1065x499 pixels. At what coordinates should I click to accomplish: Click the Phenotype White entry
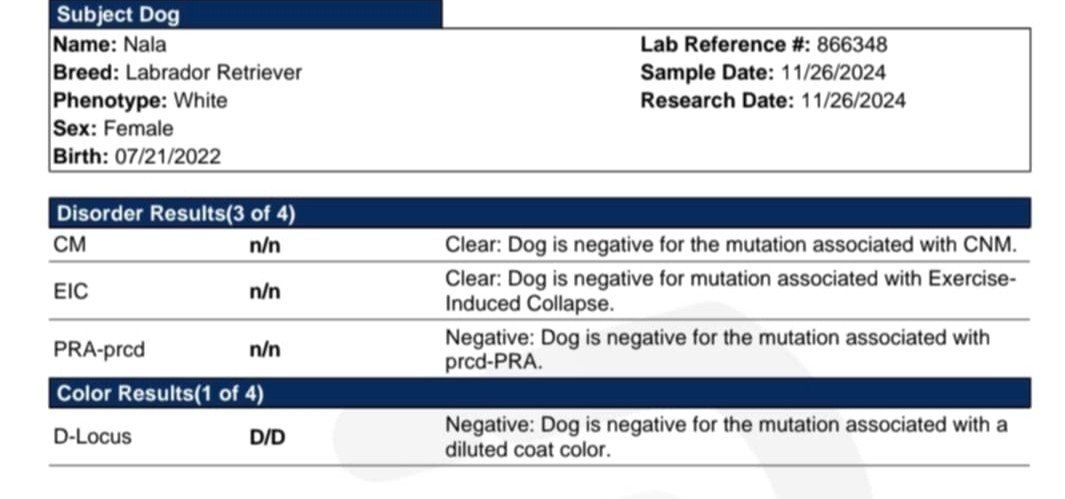point(141,100)
